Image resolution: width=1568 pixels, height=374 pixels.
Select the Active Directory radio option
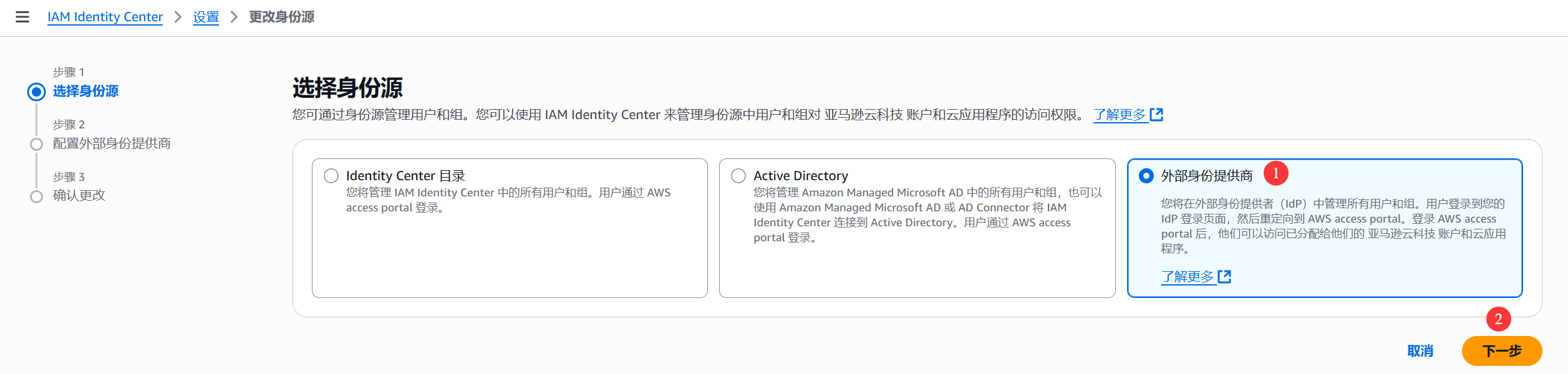click(738, 176)
